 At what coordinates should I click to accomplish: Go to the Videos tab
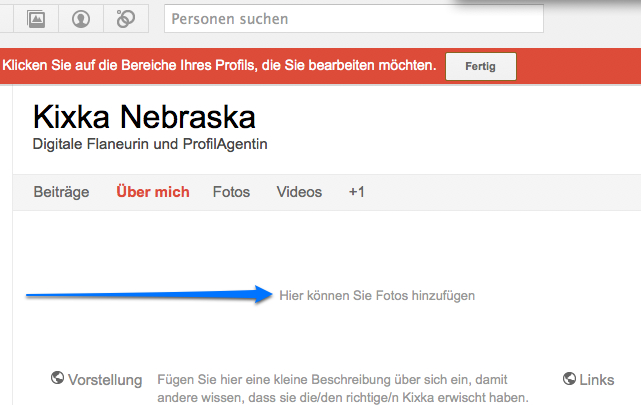[x=299, y=192]
